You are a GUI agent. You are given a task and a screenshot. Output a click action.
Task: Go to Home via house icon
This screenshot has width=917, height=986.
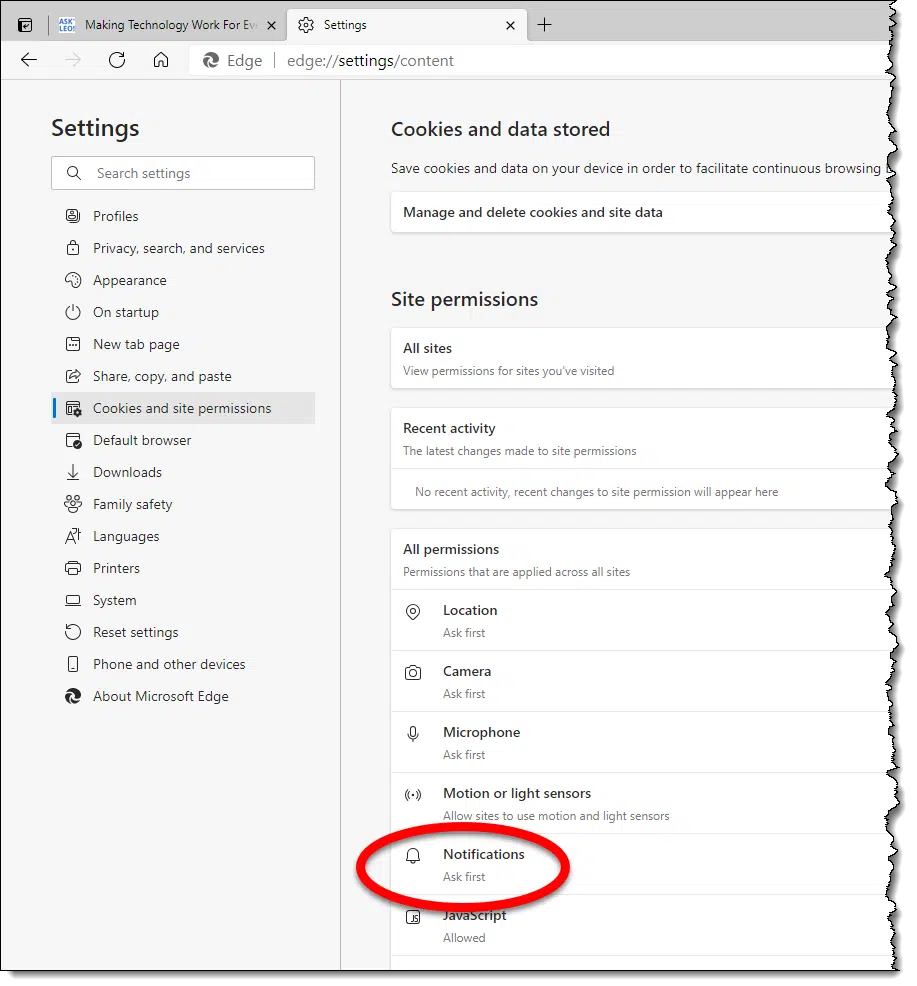[161, 60]
